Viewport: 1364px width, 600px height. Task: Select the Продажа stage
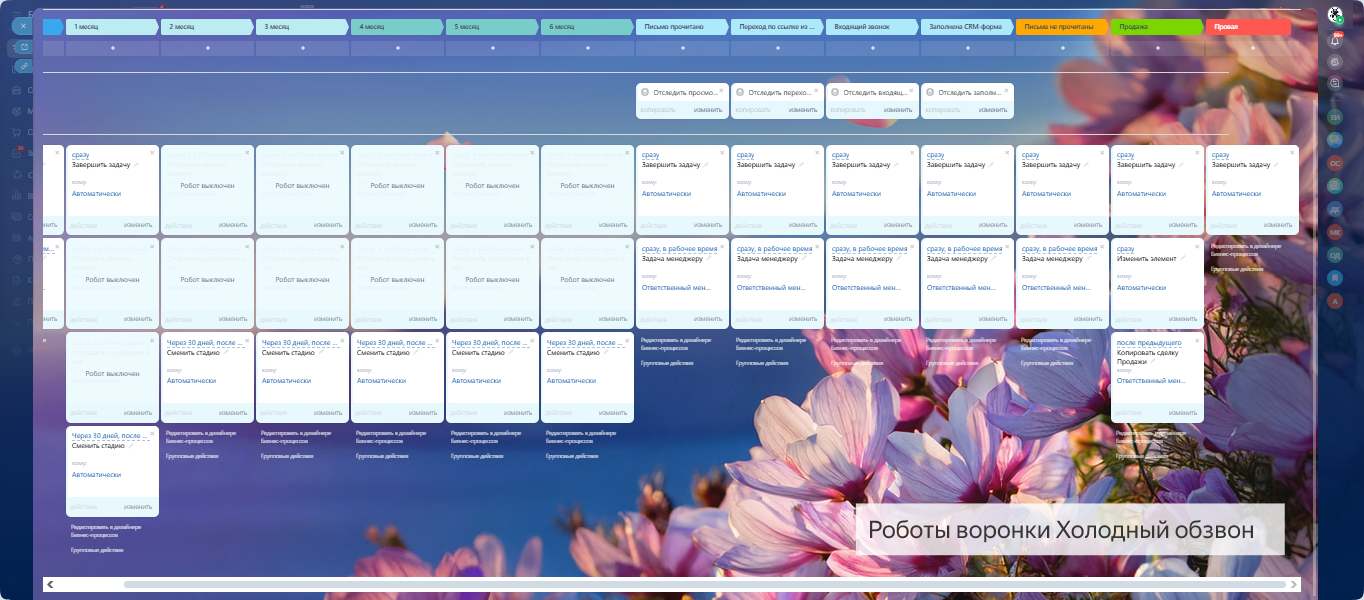coord(1157,27)
